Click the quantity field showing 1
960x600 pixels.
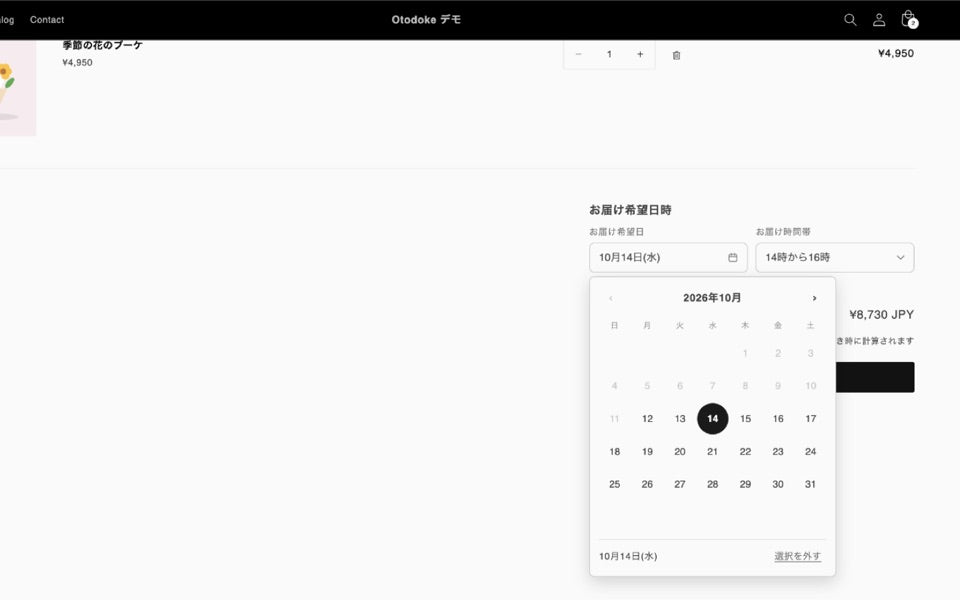609,54
